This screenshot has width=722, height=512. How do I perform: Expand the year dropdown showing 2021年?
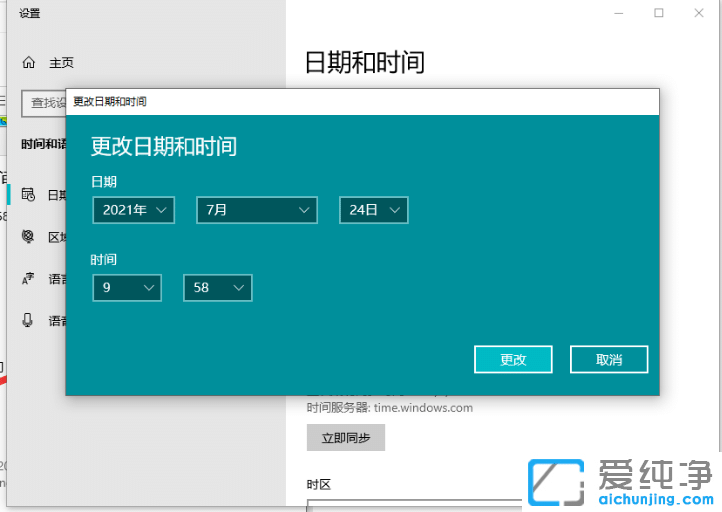point(133,210)
